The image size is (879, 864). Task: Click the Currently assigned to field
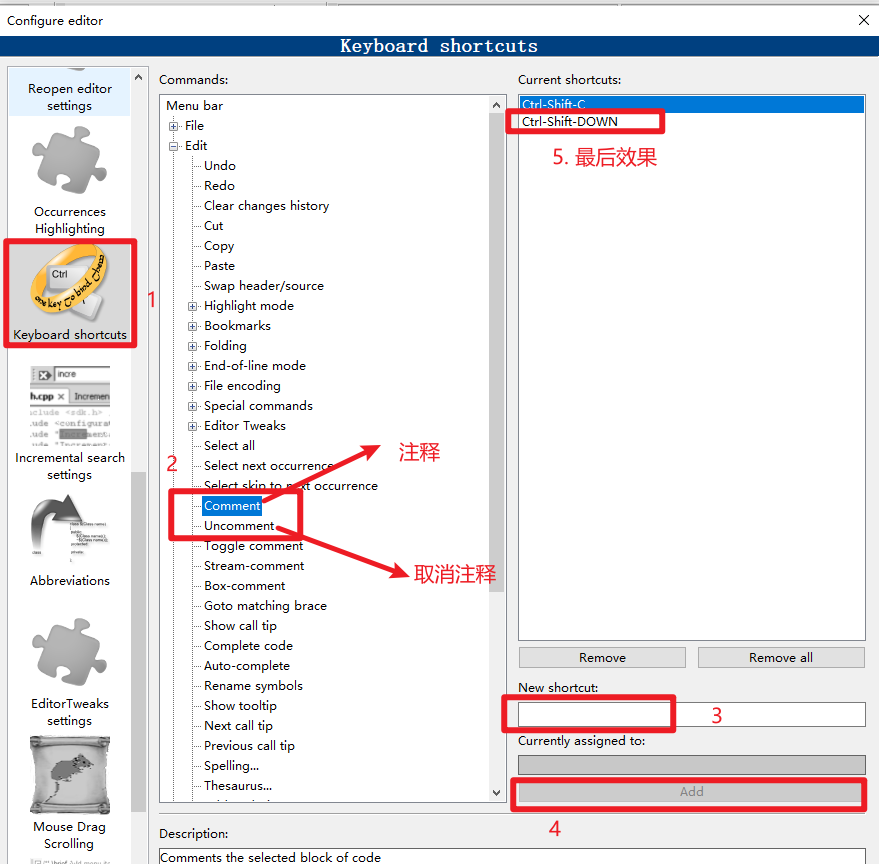[691, 765]
